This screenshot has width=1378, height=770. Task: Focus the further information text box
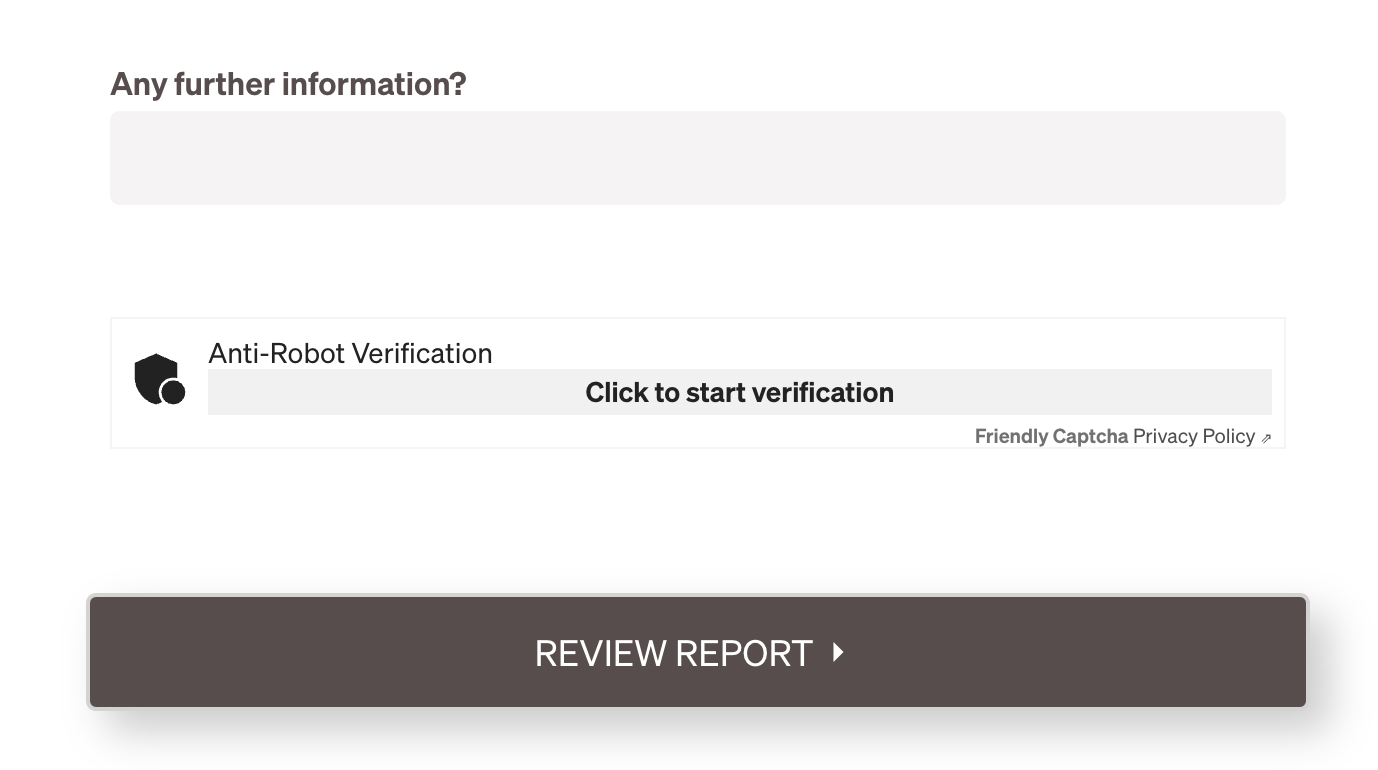[698, 158]
